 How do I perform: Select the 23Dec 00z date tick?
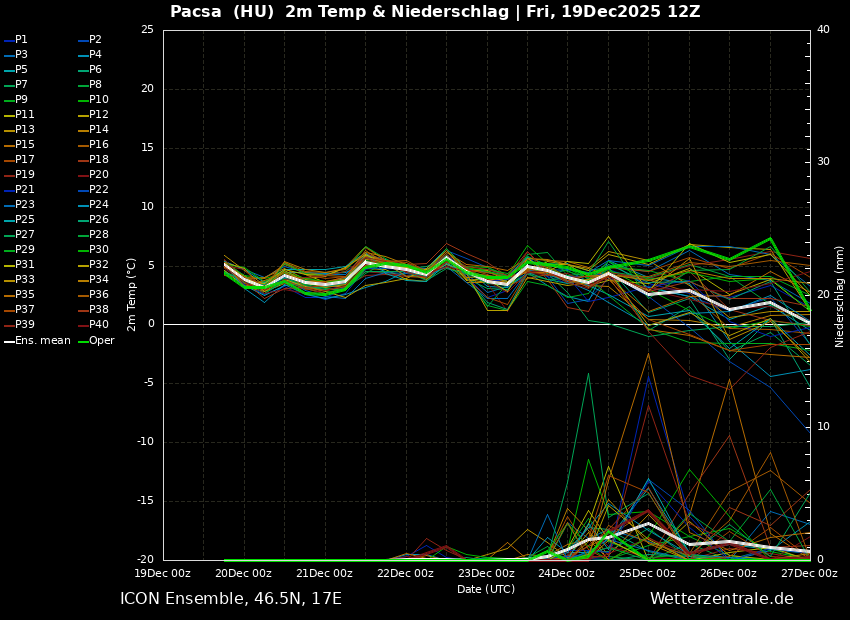tap(486, 573)
